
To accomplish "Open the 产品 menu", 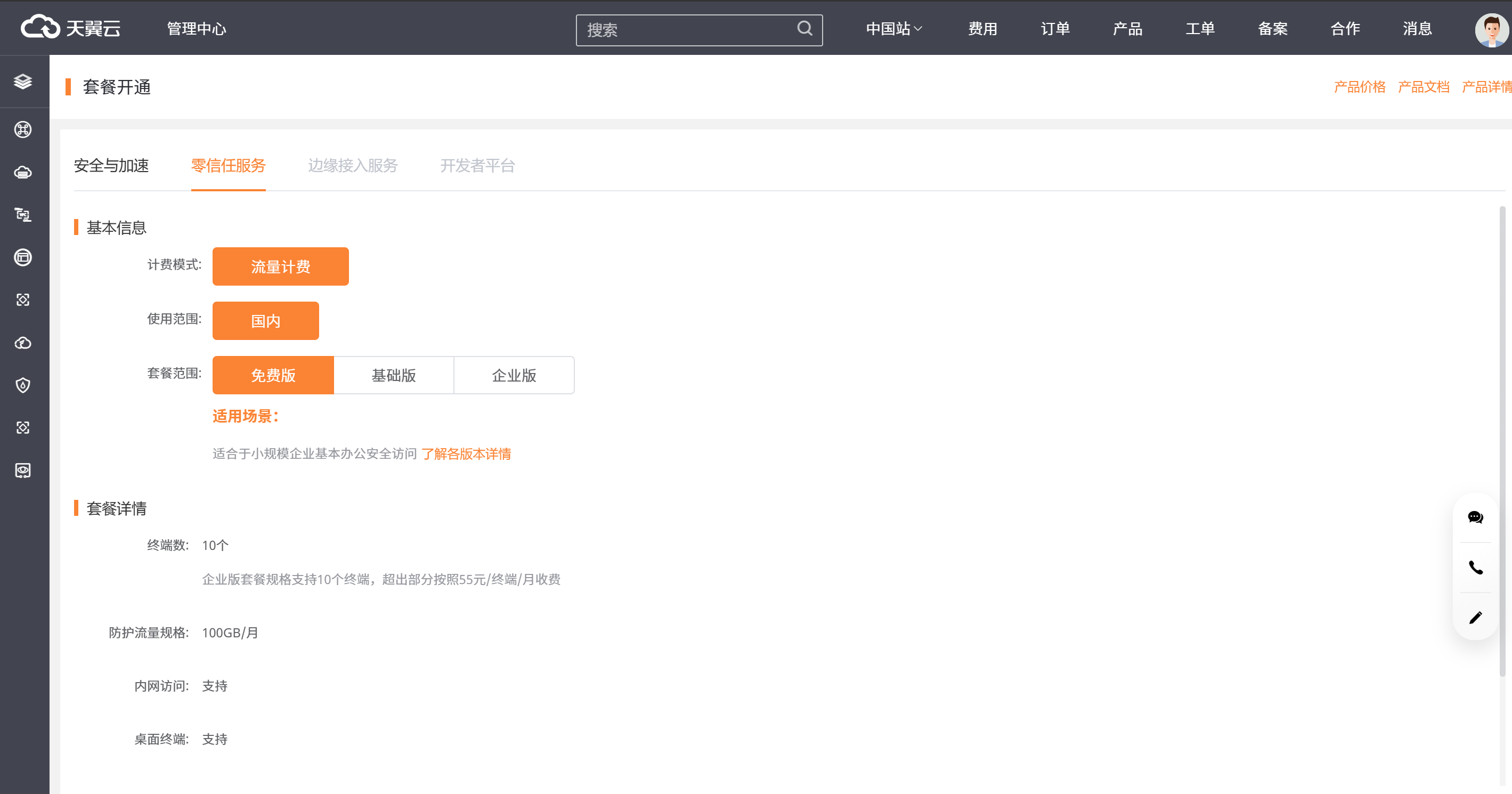I will coord(1127,28).
